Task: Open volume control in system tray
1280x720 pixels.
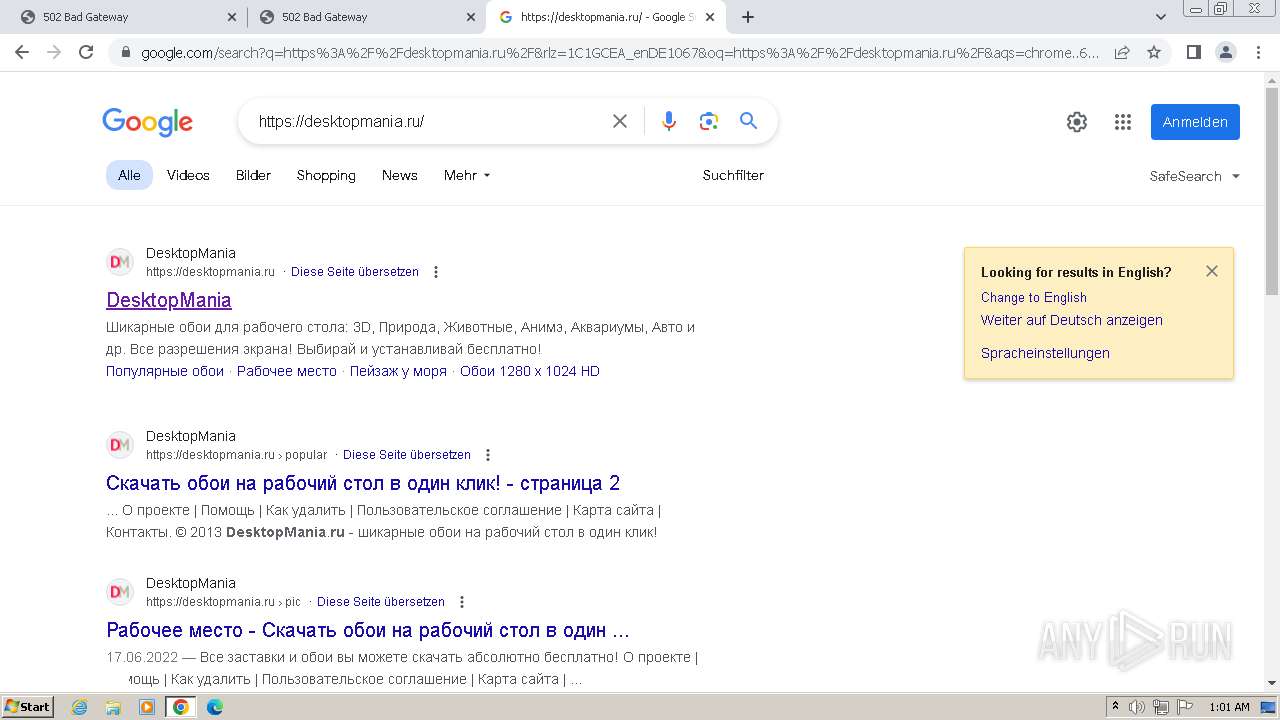Action: point(1137,707)
